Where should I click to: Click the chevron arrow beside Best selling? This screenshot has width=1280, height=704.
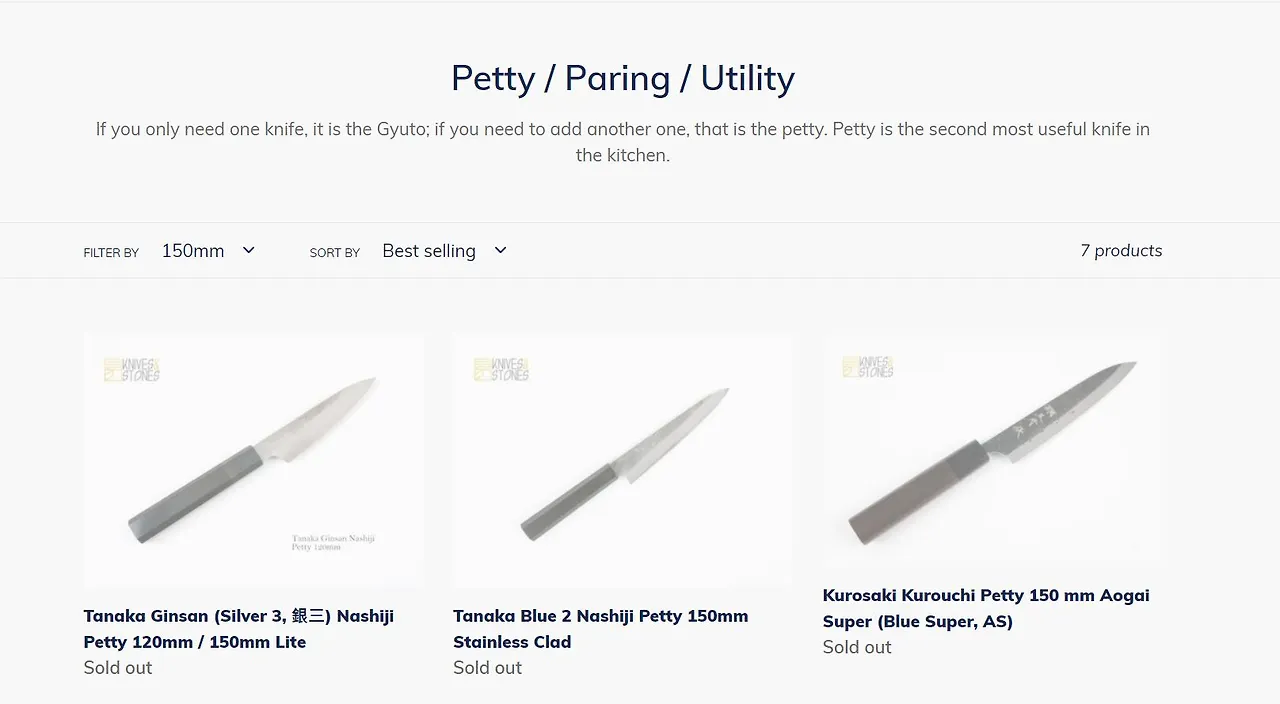click(501, 250)
